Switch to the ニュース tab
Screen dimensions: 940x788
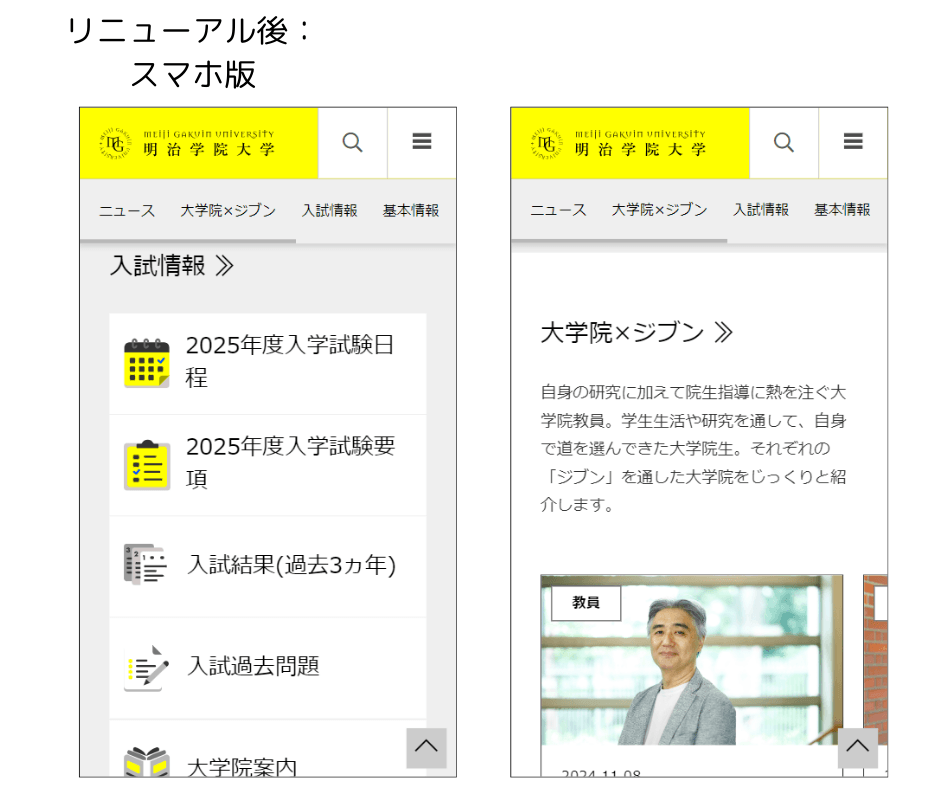tap(126, 210)
